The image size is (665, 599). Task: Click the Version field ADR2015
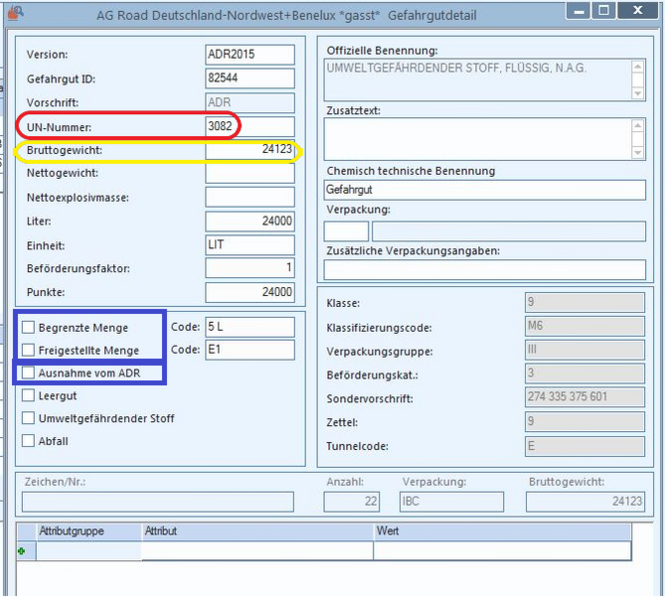click(x=250, y=55)
